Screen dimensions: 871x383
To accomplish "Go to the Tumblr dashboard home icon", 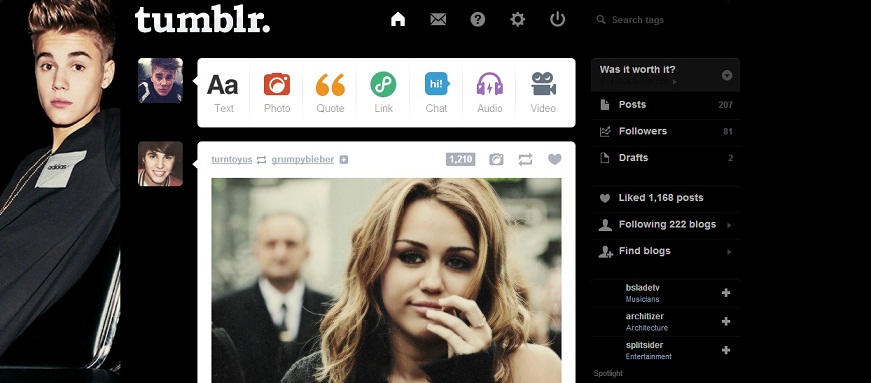I will (x=398, y=19).
